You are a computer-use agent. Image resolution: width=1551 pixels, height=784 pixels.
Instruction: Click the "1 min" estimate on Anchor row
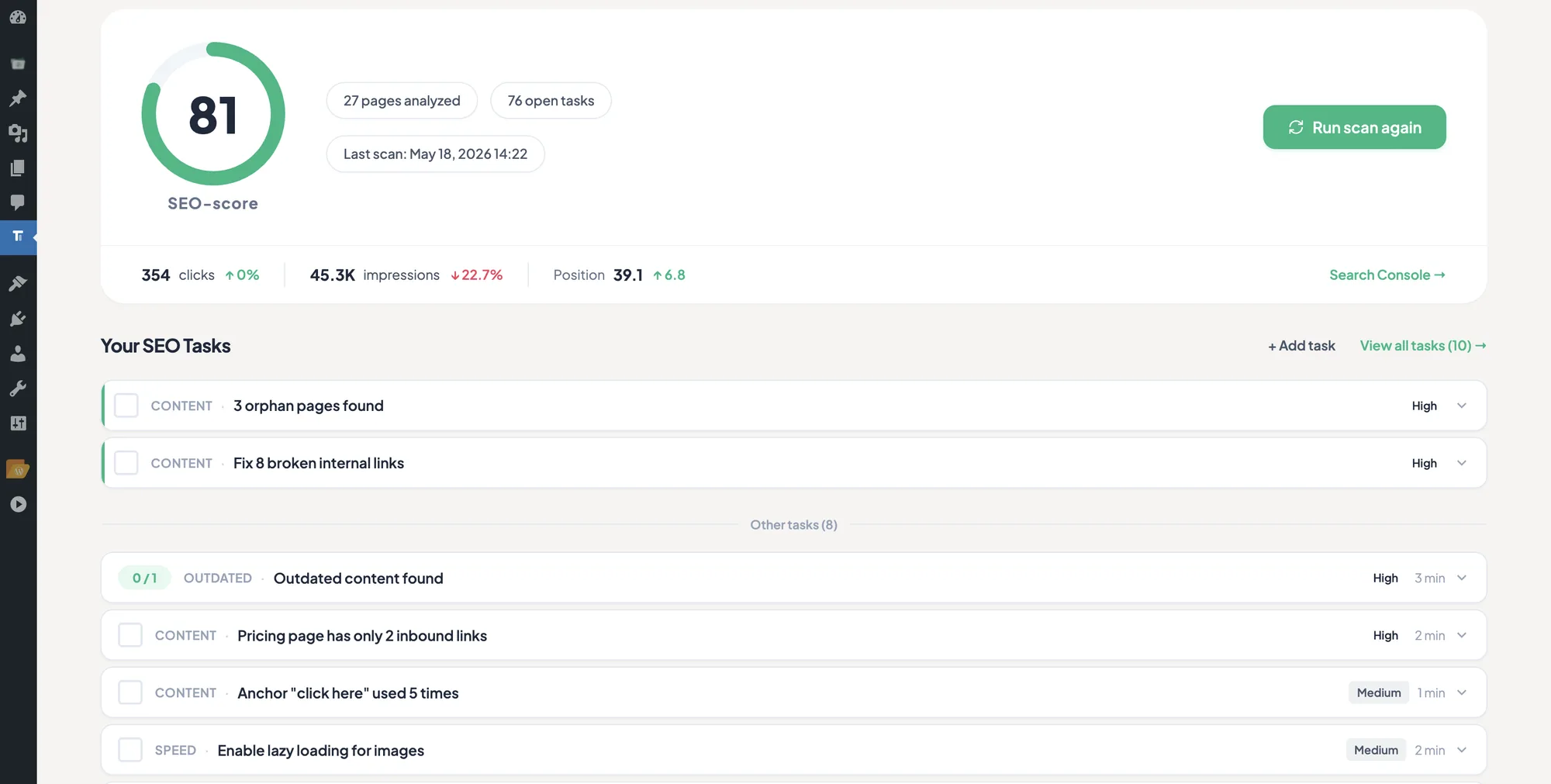coord(1431,693)
